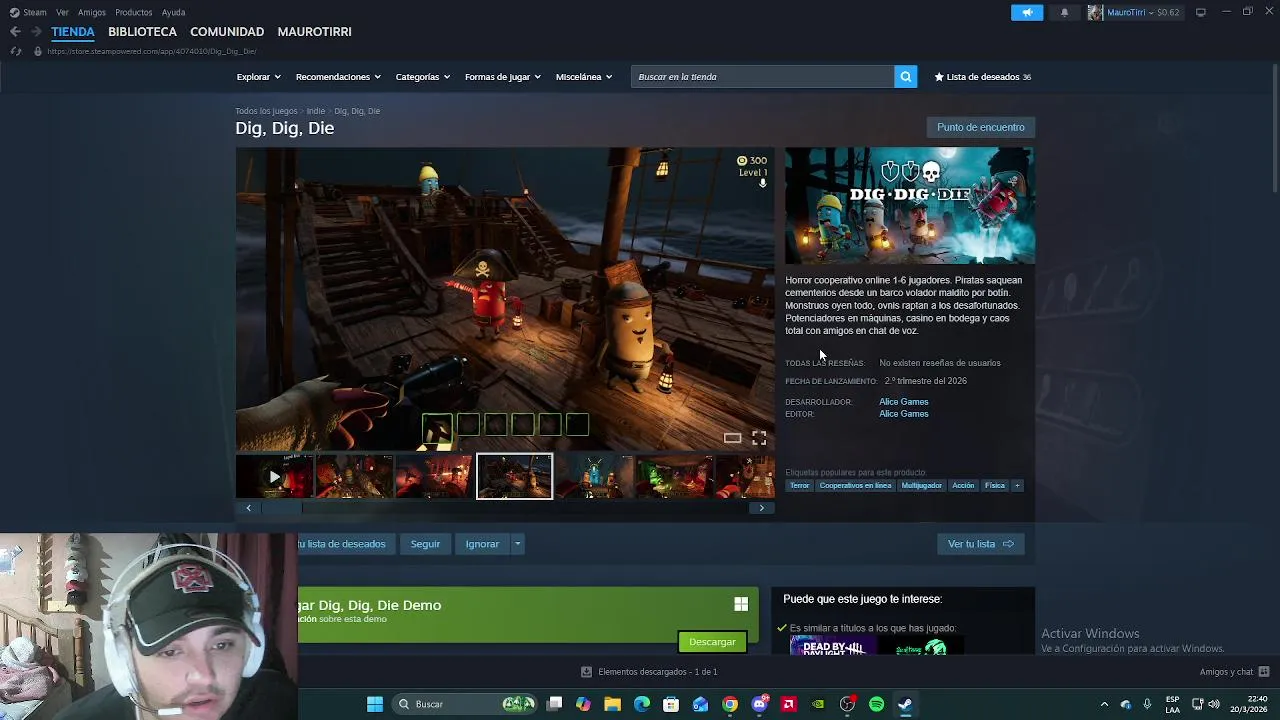Open Windows Start menu

[x=375, y=704]
